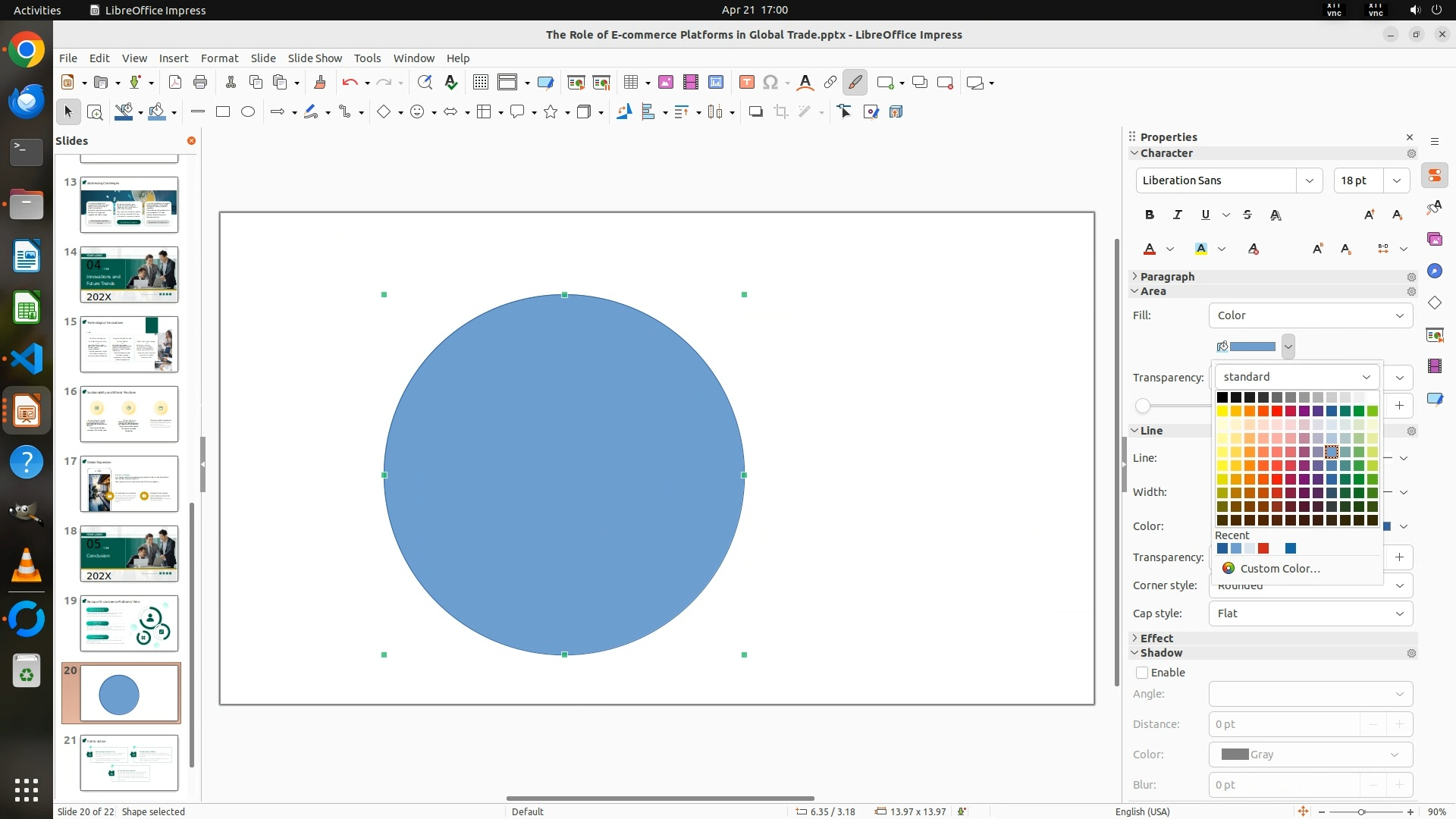Toggle the shadow toolbar icon
Viewport: 1456px width, 819px height.
(755, 112)
